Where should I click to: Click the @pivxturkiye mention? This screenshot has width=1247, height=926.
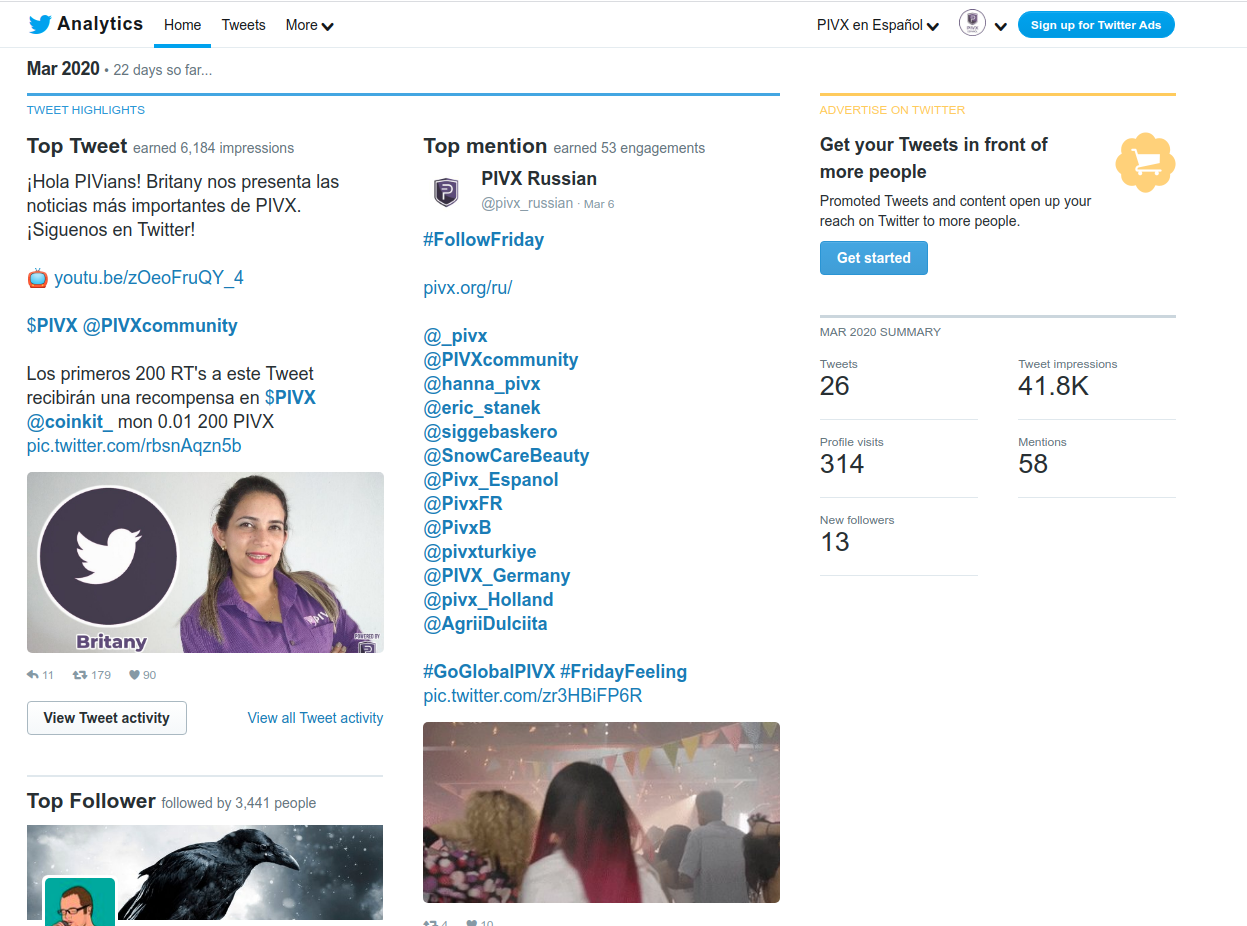click(480, 552)
